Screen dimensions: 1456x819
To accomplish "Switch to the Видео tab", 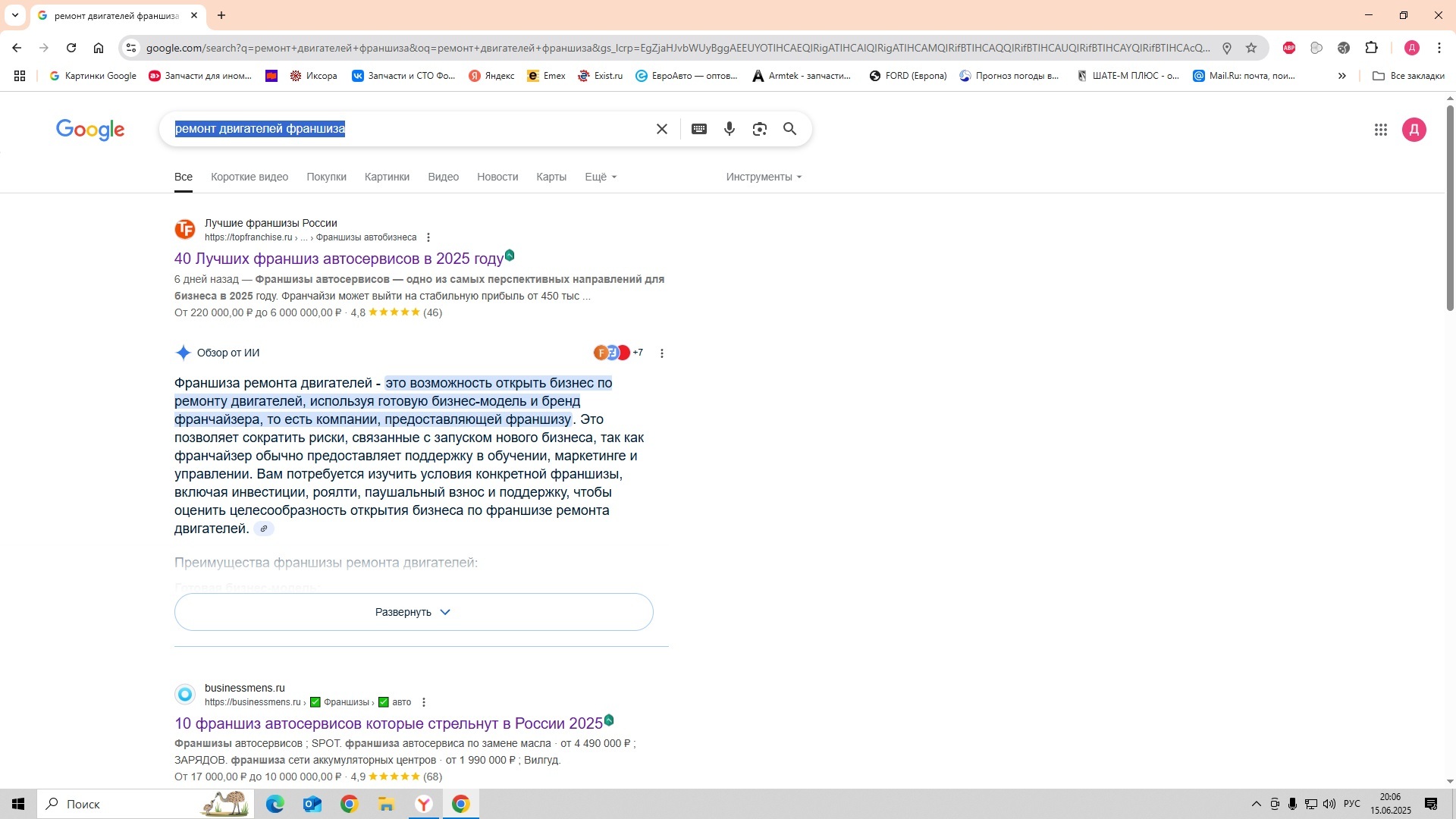I will (444, 177).
